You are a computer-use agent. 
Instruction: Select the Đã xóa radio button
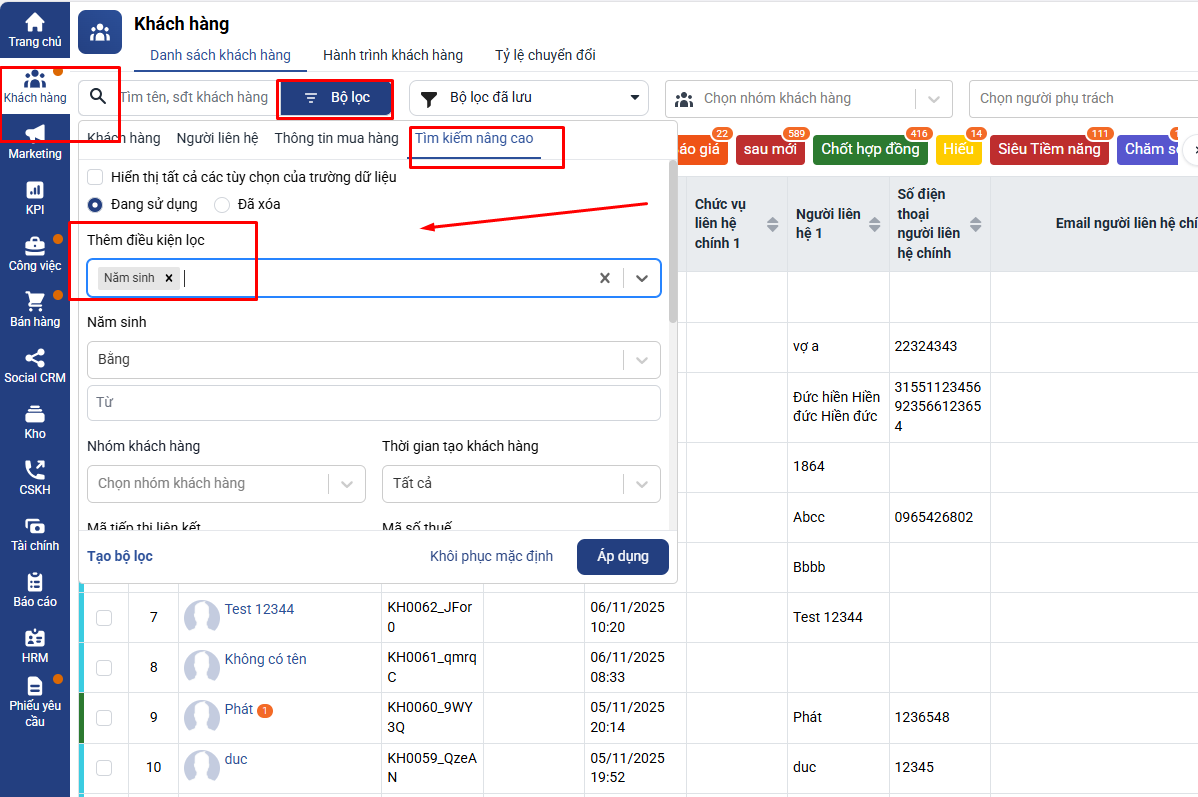(x=222, y=204)
